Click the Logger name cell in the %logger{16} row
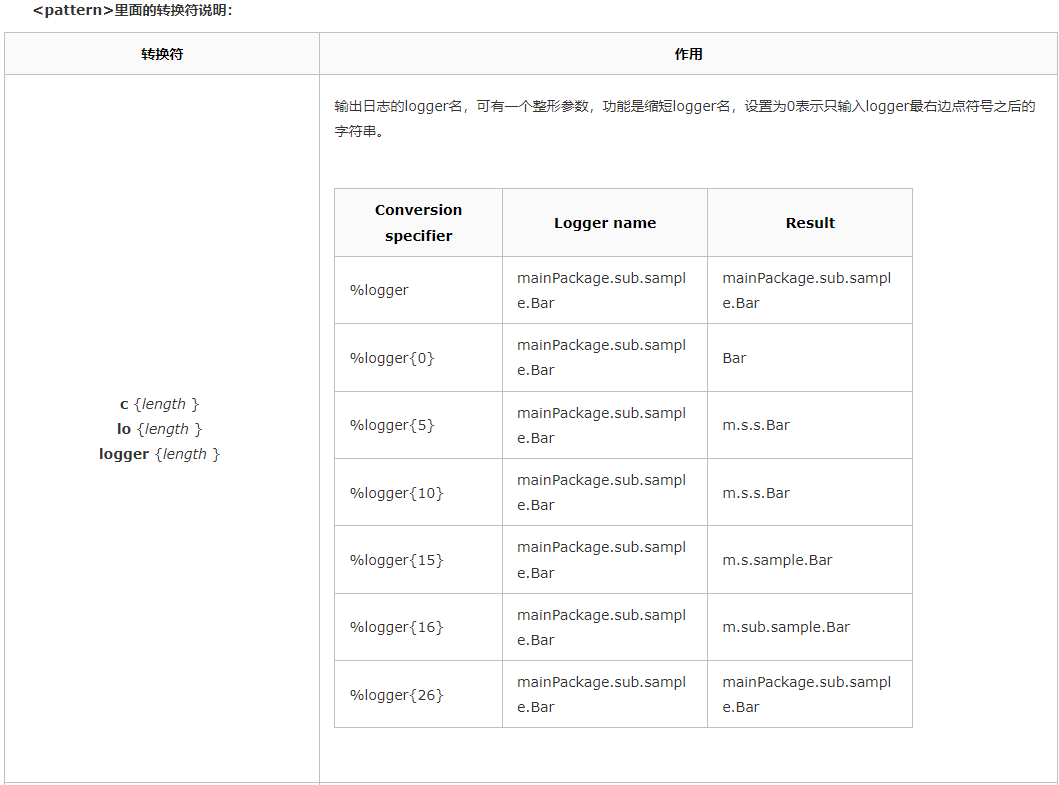1059x785 pixels. point(604,627)
